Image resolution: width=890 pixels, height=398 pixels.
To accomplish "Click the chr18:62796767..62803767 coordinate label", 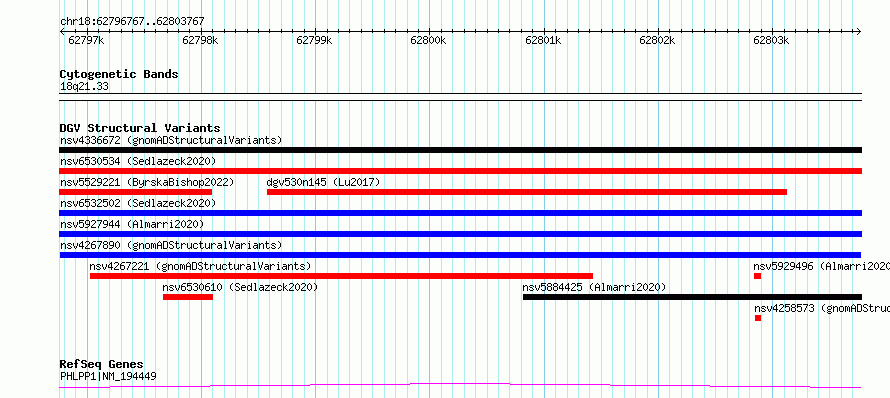I will (132, 22).
